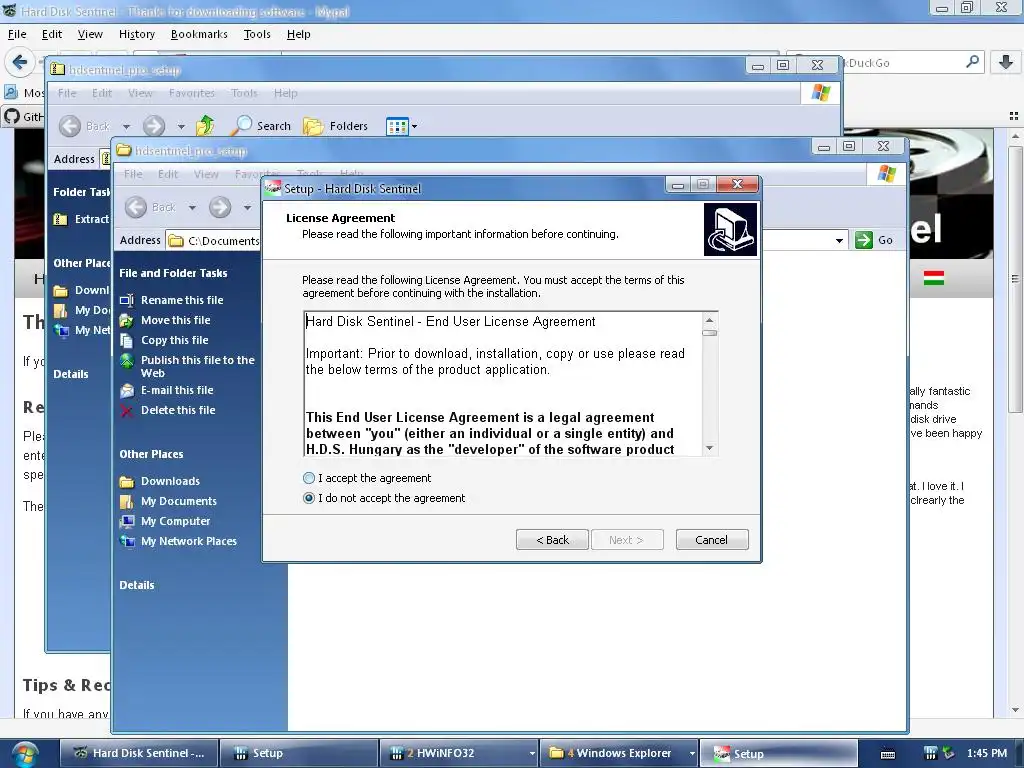Click GitHub bookmark icon in bookmarks bar

coord(12,116)
